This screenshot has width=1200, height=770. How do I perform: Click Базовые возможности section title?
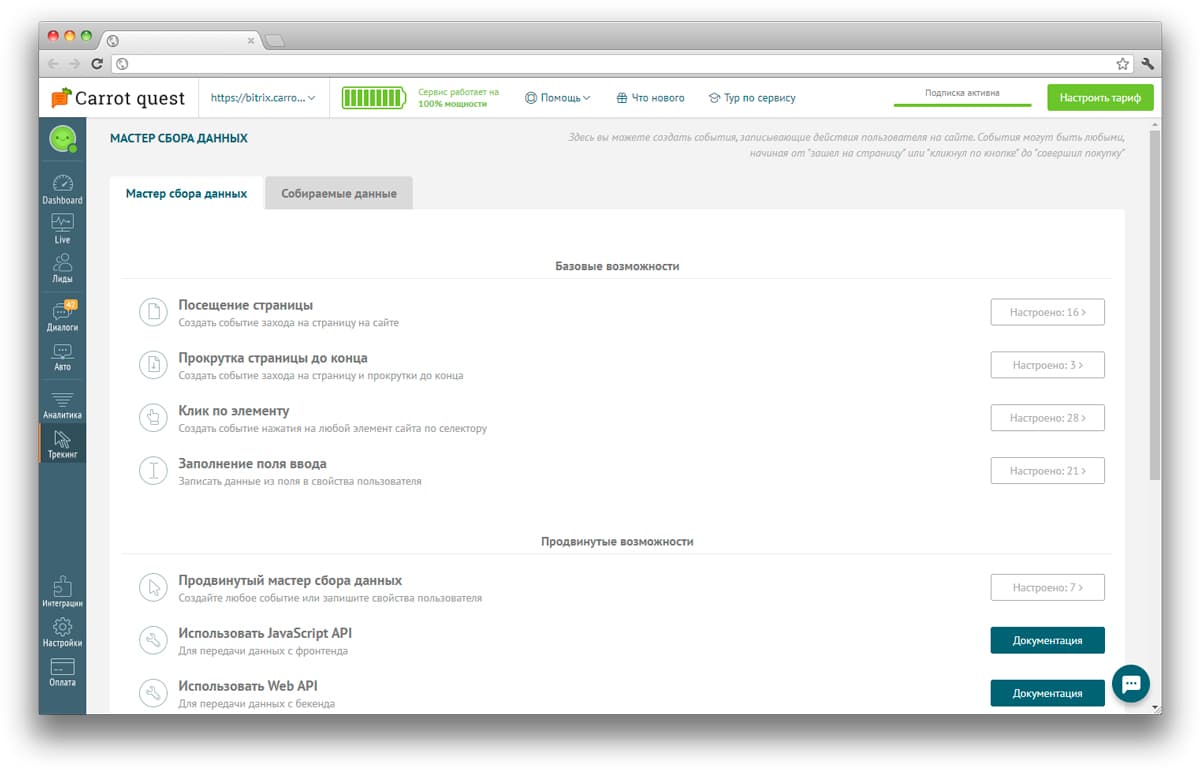(617, 266)
